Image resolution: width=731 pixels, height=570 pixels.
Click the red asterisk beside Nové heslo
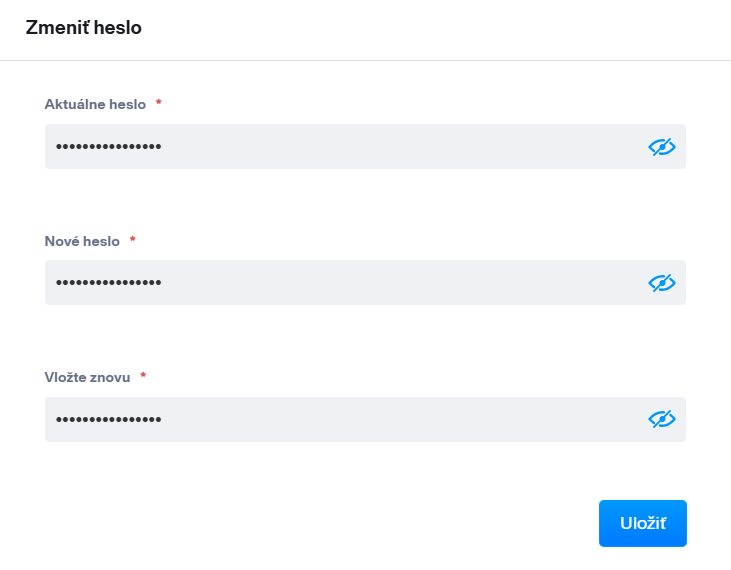tap(133, 241)
